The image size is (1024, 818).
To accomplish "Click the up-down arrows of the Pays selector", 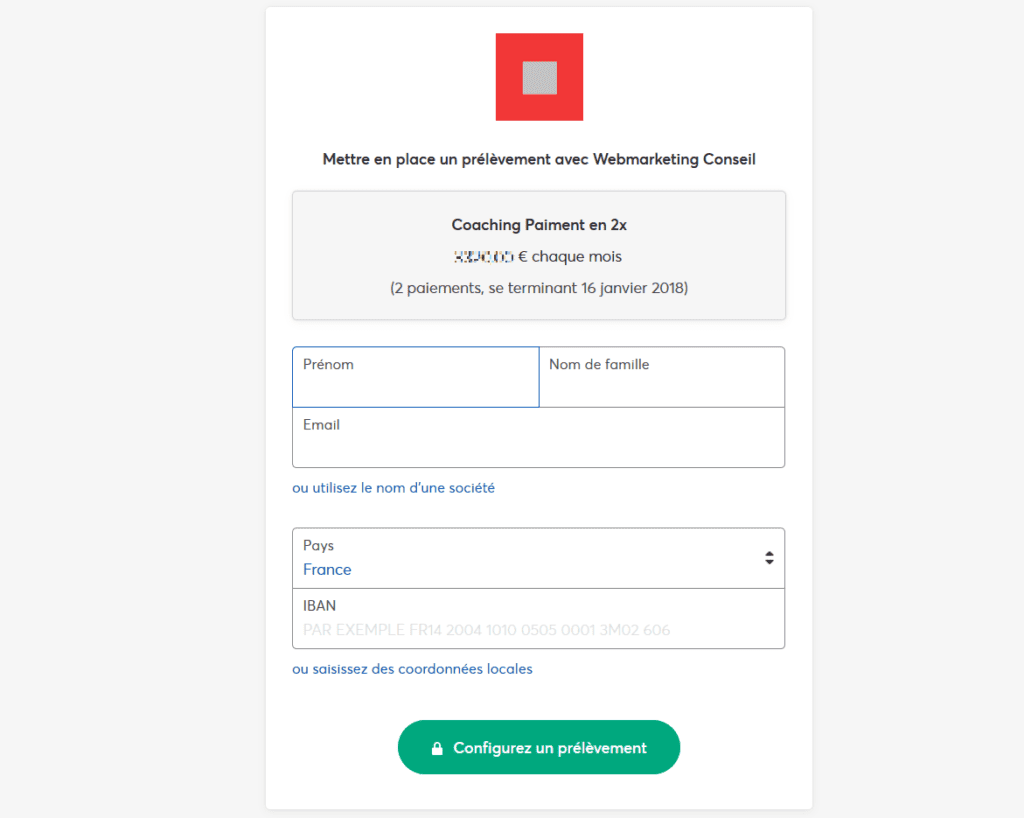I will pyautogui.click(x=769, y=558).
